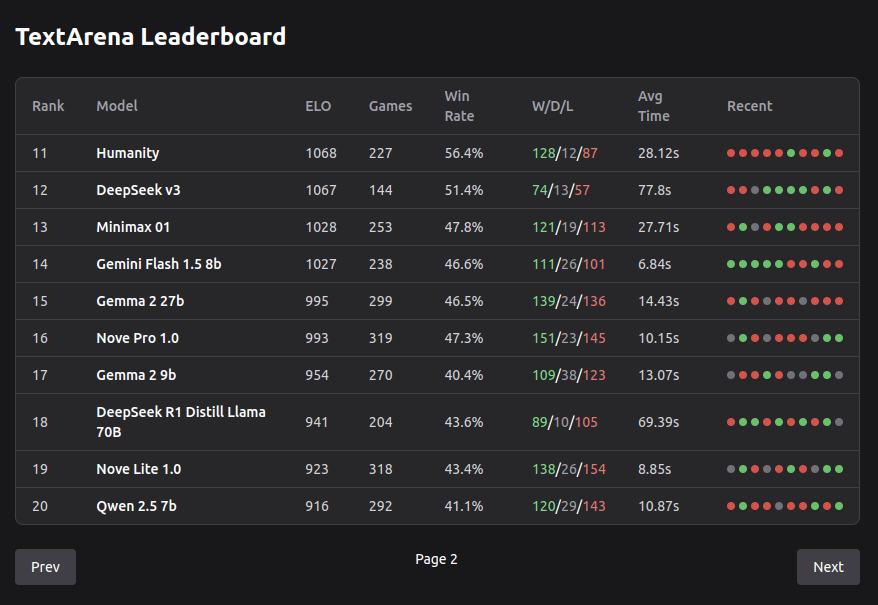Click average time 28.12s for Humanity
The image size is (878, 605).
(658, 153)
